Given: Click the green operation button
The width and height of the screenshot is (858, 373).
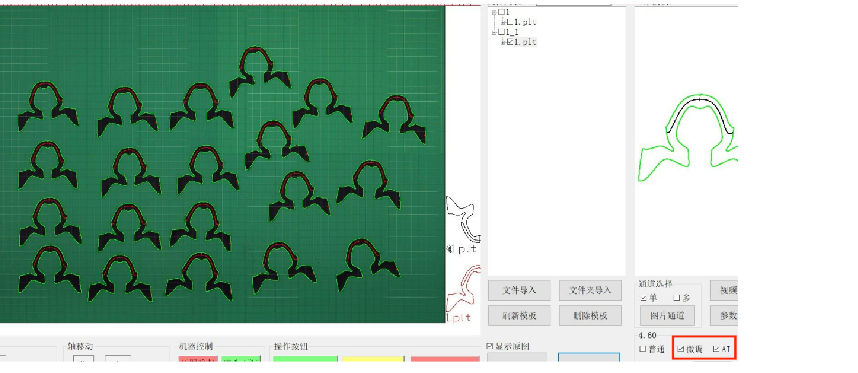Looking at the screenshot, I should (x=305, y=359).
